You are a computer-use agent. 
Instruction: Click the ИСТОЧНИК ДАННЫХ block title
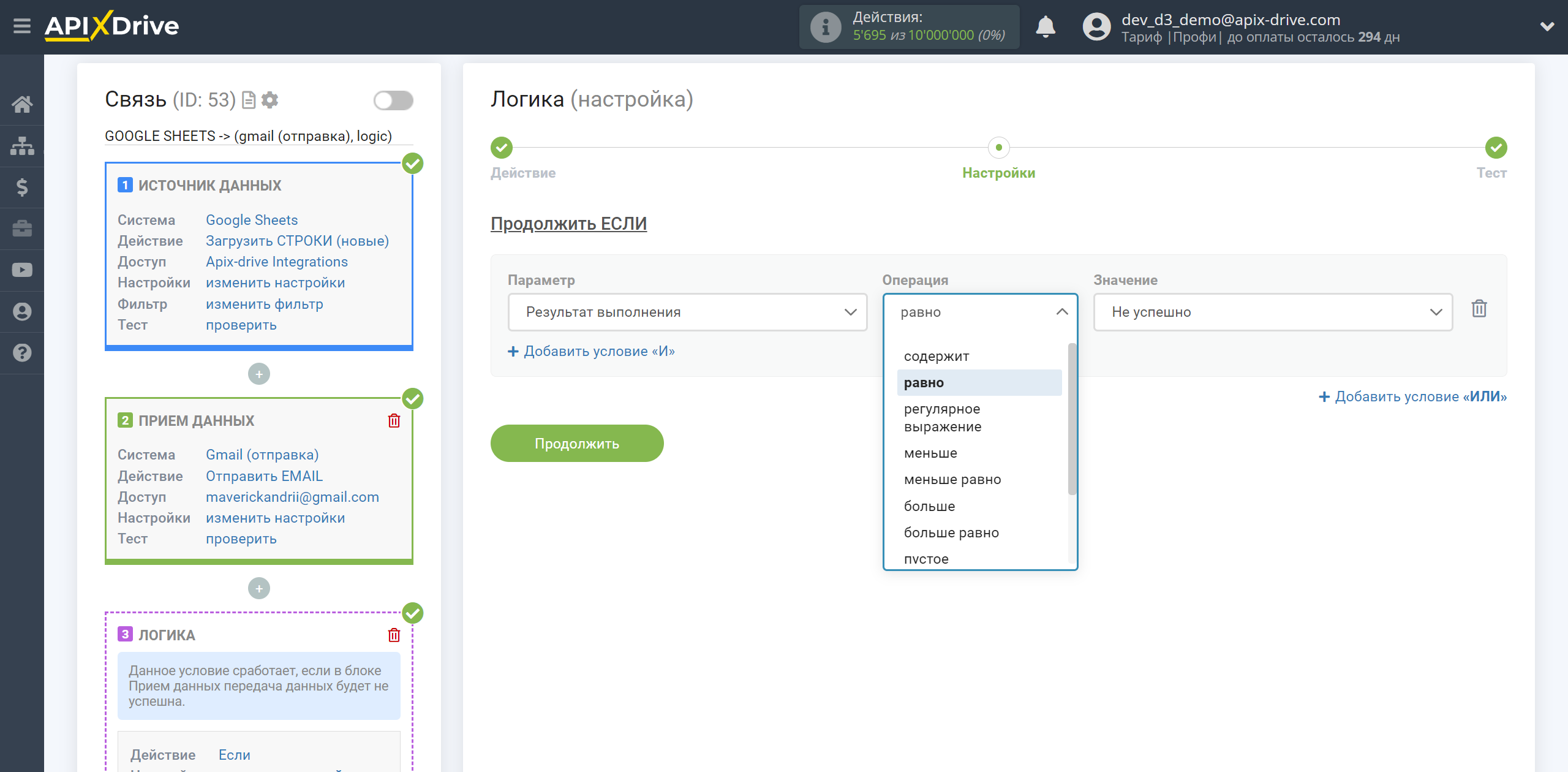pos(209,186)
